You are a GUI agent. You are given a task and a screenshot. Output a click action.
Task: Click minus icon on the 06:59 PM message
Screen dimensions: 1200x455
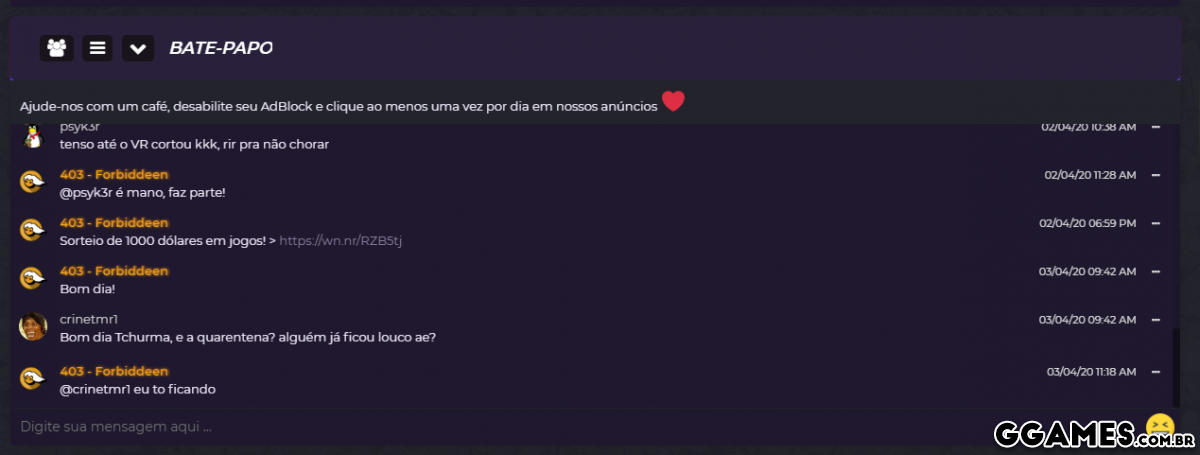1155,223
